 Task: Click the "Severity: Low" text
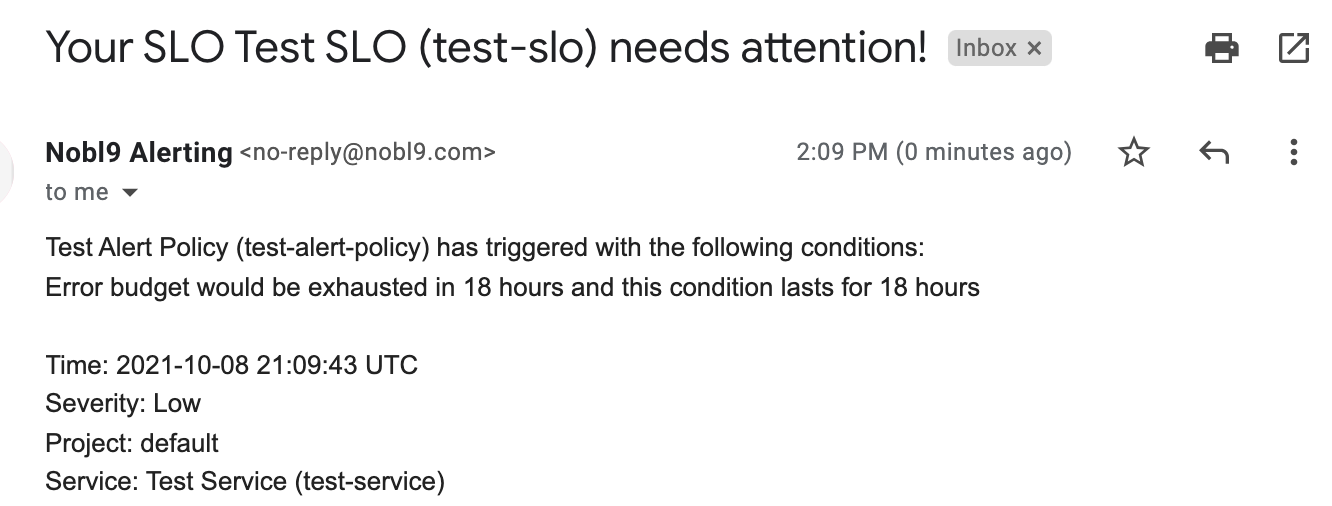click(x=123, y=404)
